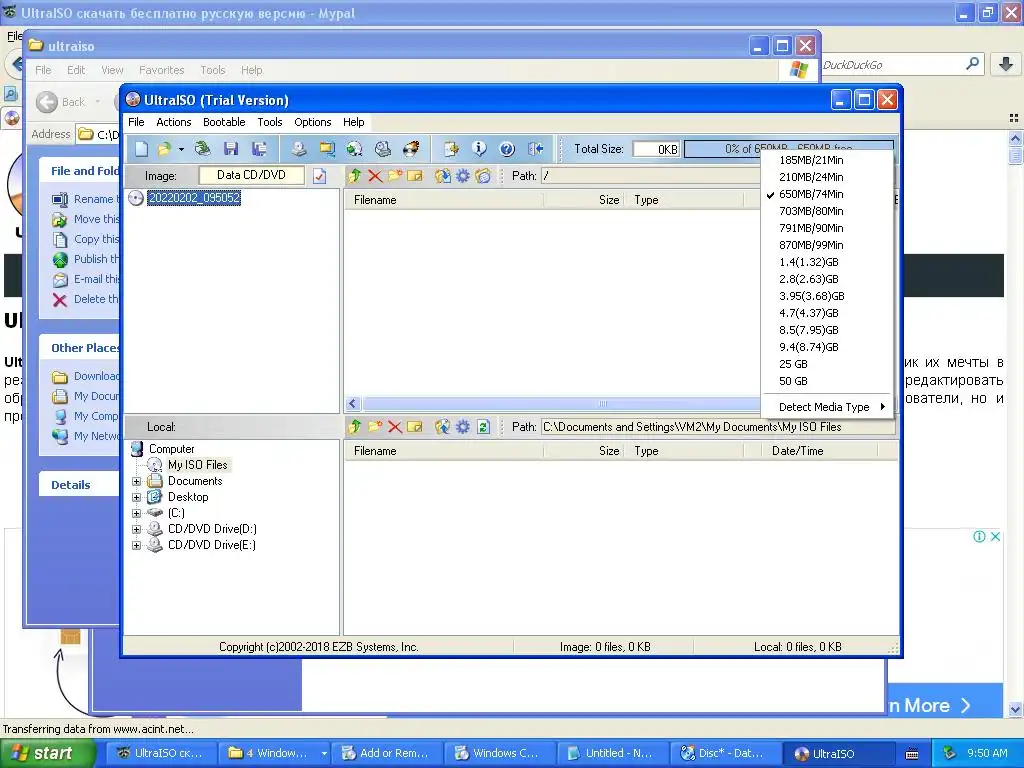This screenshot has height=768, width=1024.
Task: Expand the Detect Media Type submenu
Action: coord(826,407)
